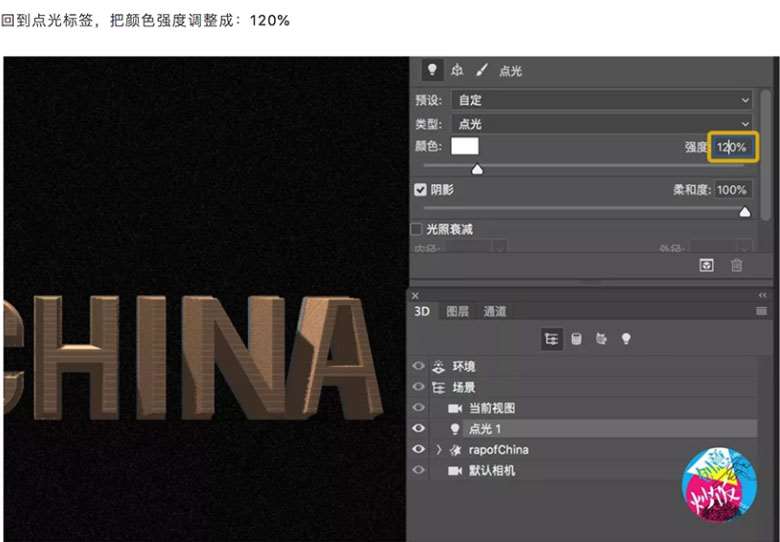Select the materials filter icon
780x542 pixels.
[601, 339]
